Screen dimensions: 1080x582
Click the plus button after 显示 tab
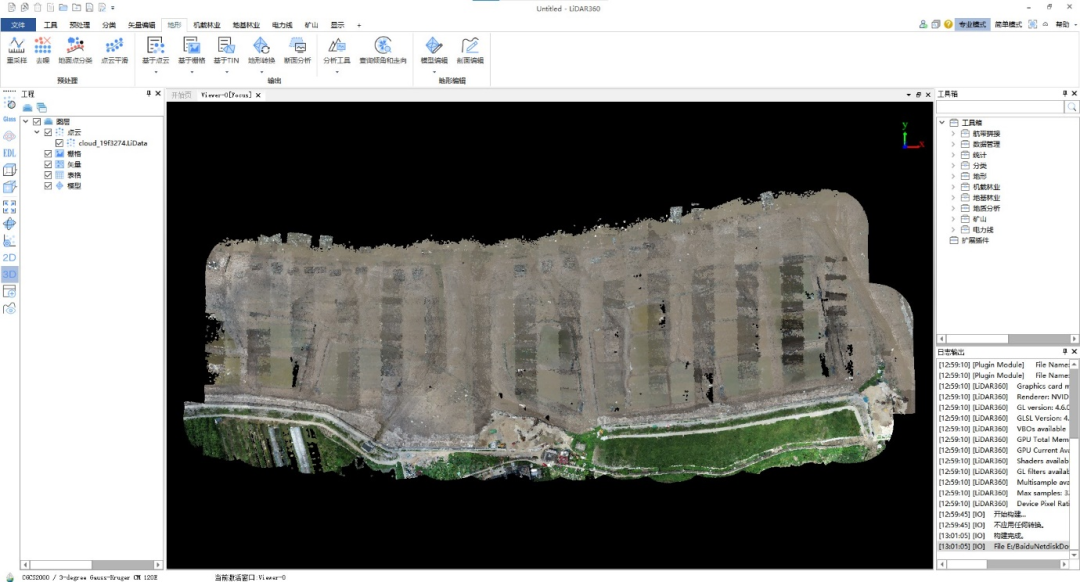(359, 25)
